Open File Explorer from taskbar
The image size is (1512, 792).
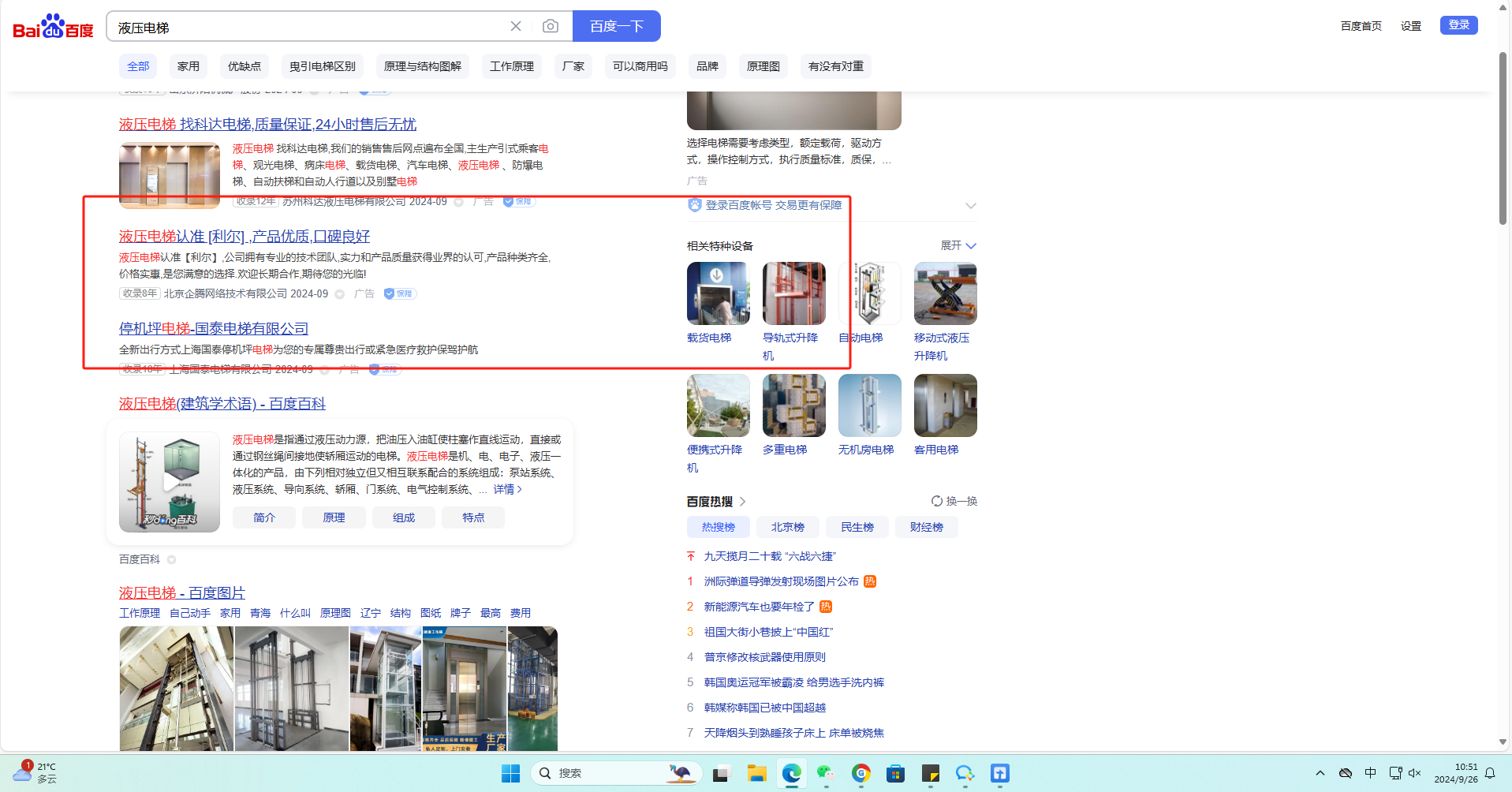click(x=757, y=773)
